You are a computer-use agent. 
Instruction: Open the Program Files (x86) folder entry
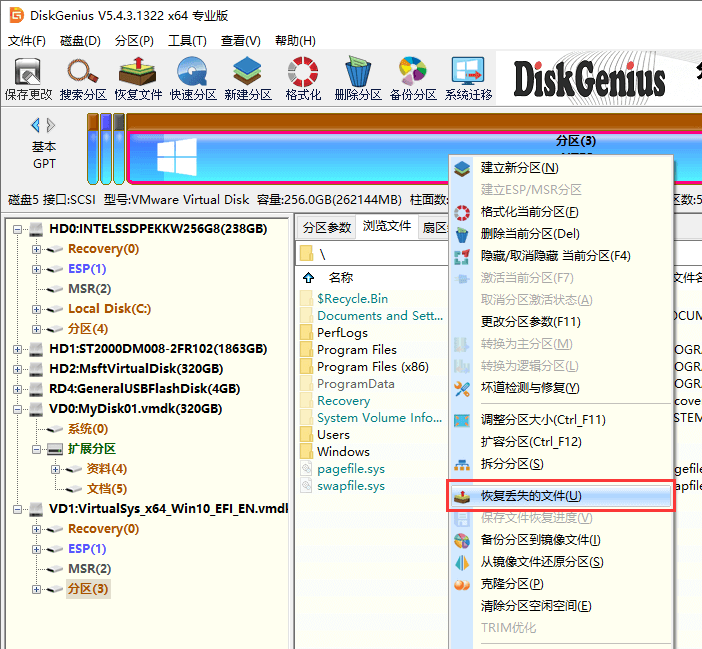coord(372,367)
